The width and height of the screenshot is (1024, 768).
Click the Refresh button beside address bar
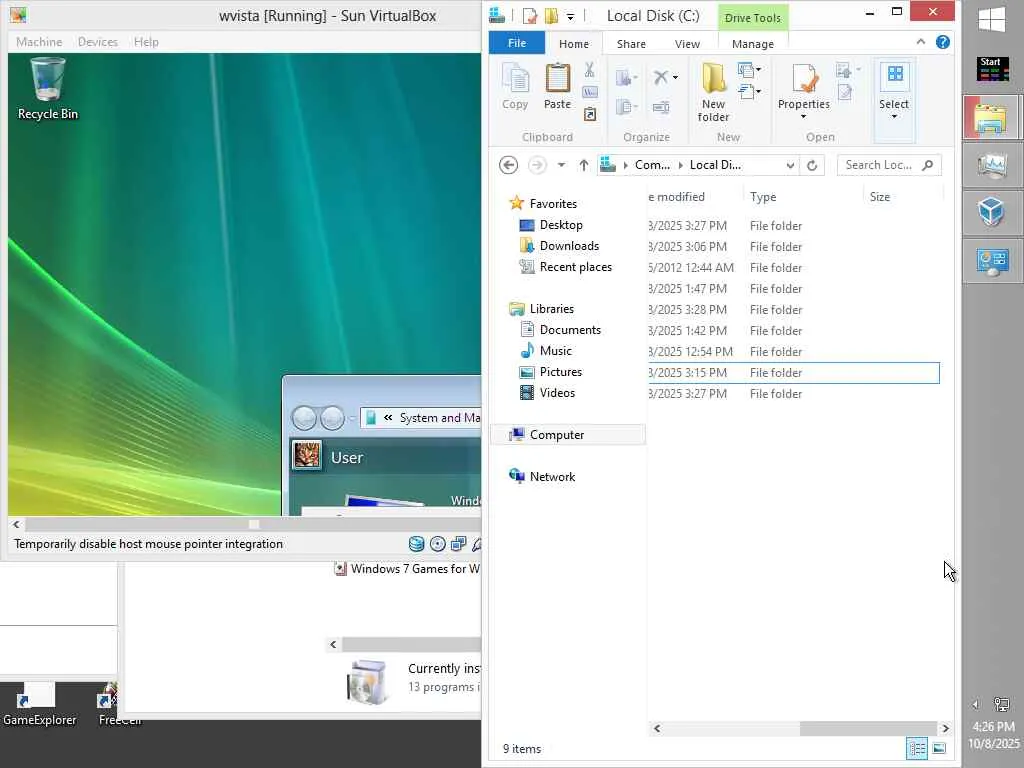click(x=812, y=165)
